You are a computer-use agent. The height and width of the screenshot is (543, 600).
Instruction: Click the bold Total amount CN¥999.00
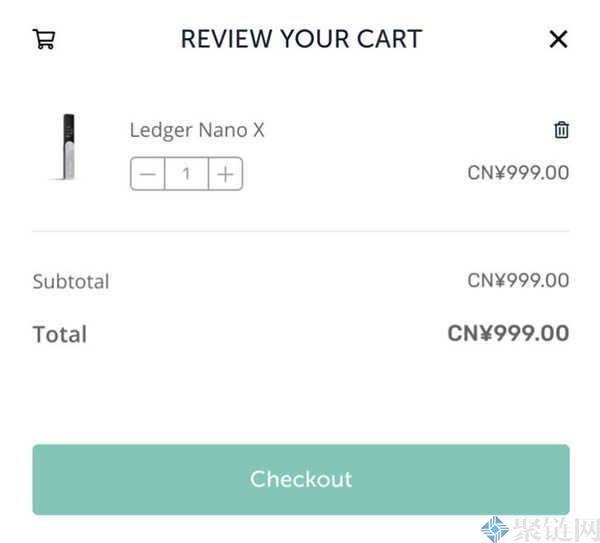click(x=508, y=333)
